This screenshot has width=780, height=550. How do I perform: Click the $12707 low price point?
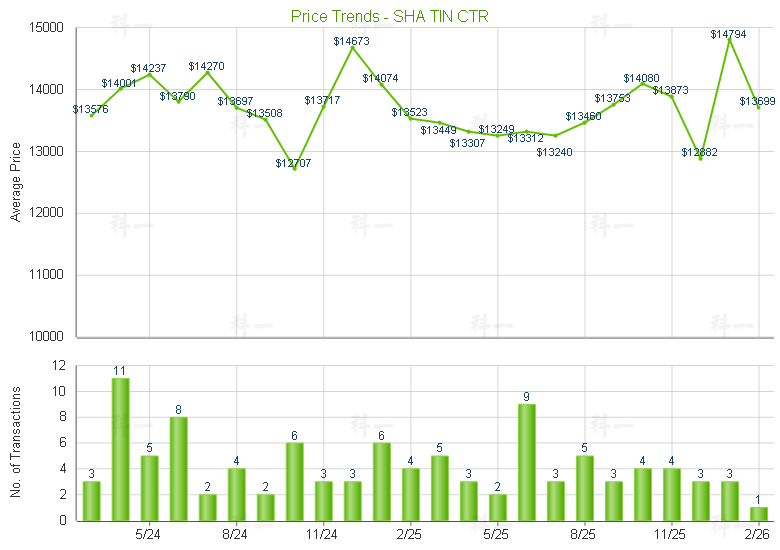click(x=294, y=168)
